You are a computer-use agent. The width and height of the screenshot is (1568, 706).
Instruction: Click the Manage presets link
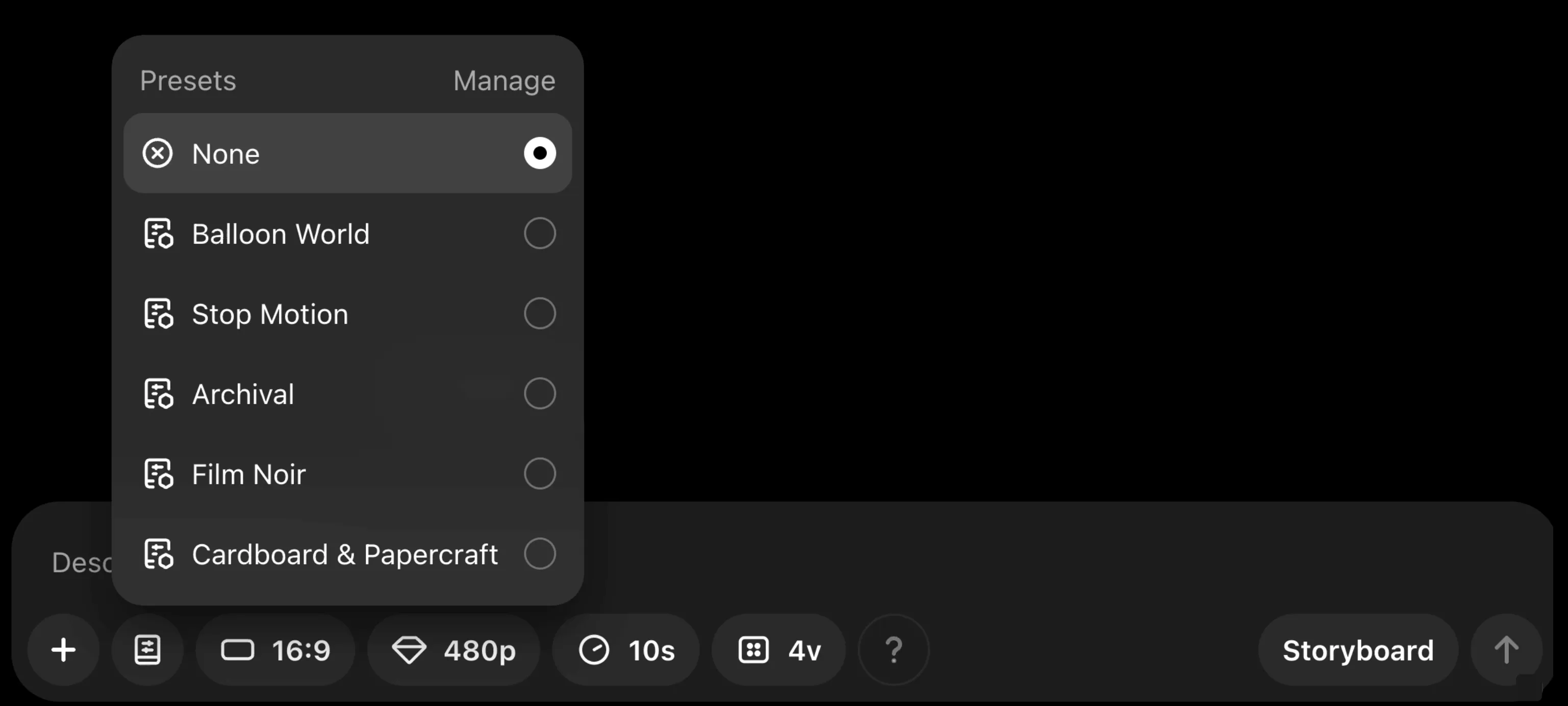click(x=504, y=81)
